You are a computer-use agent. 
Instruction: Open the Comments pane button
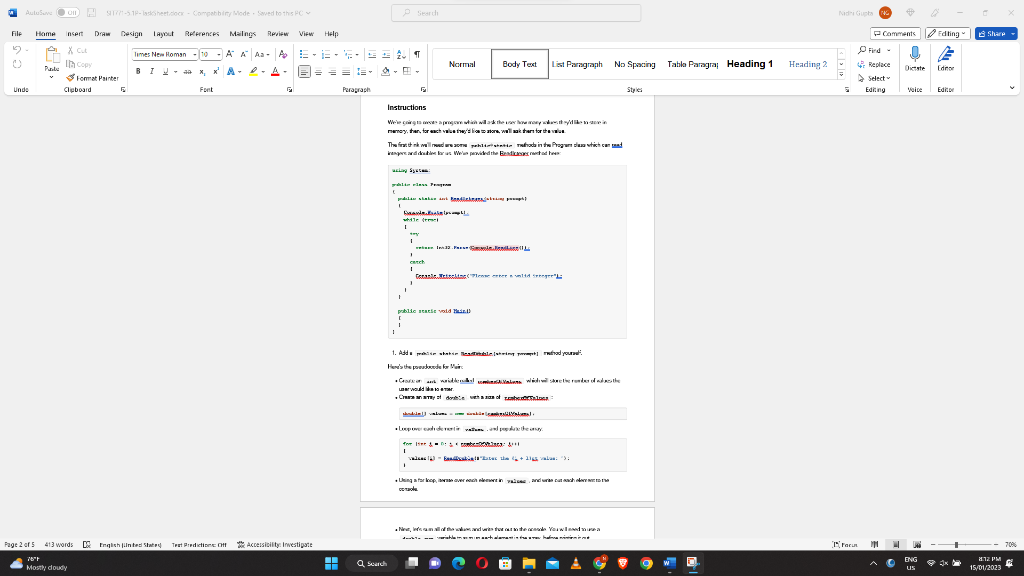pyautogui.click(x=895, y=33)
